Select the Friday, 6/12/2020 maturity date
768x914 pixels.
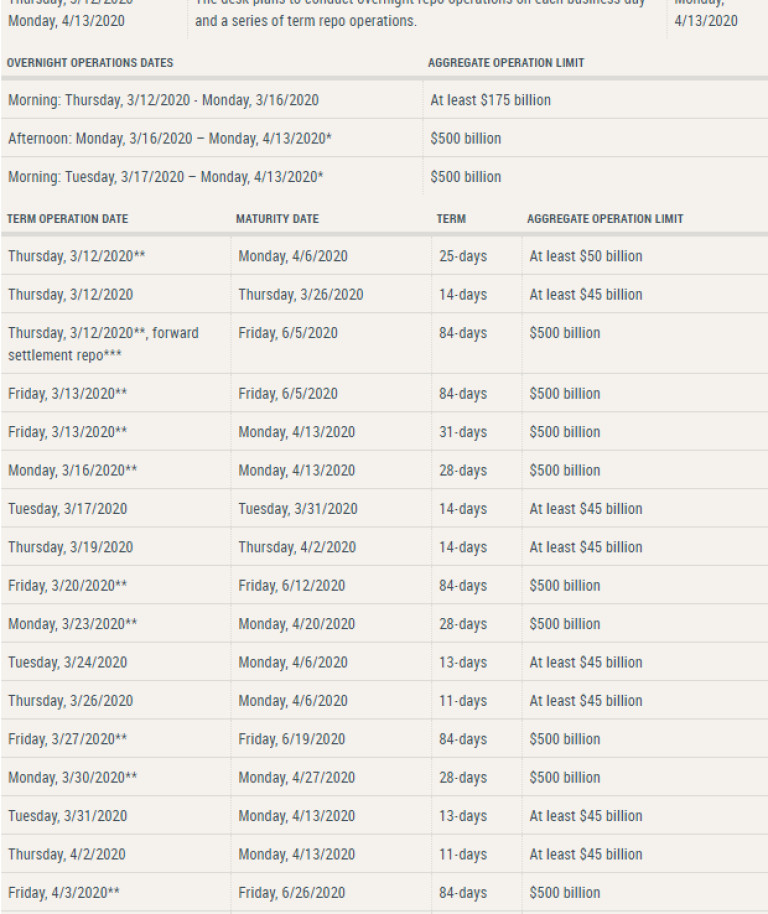point(291,586)
